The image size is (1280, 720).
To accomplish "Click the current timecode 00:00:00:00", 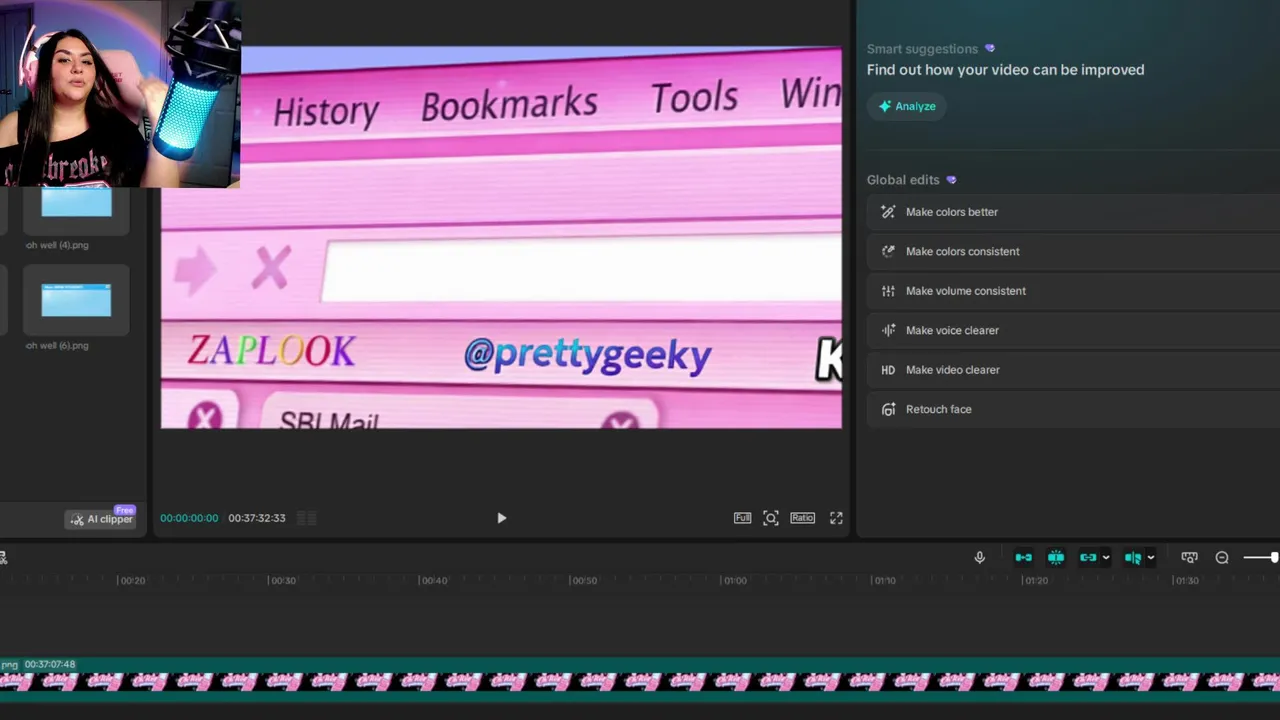I will click(189, 518).
